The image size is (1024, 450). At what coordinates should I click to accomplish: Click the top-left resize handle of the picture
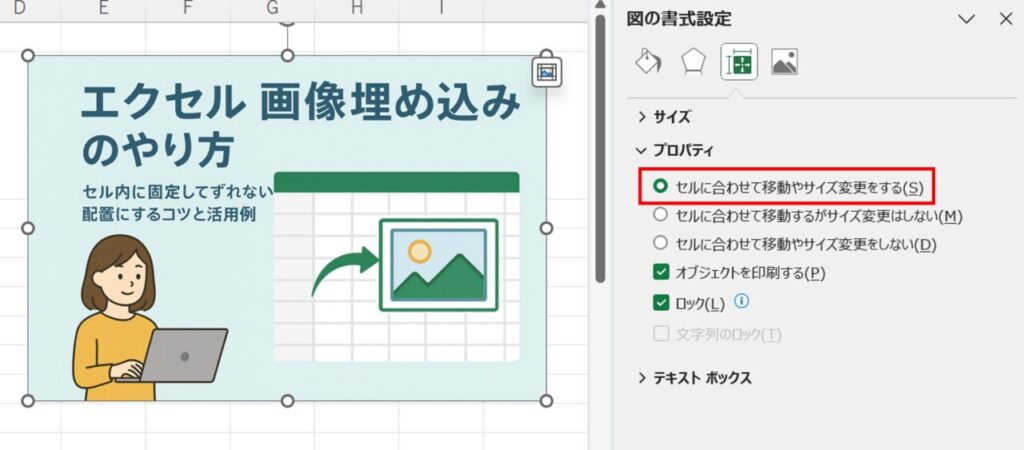pyautogui.click(x=28, y=56)
